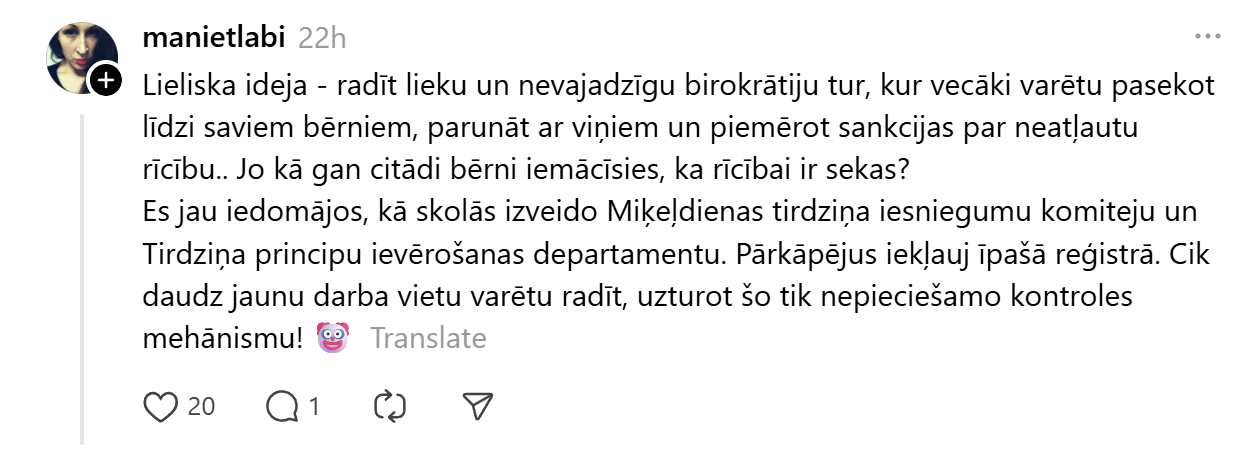Click the clown emoji ending the post
Viewport: 1256px width, 460px height.
(332, 338)
